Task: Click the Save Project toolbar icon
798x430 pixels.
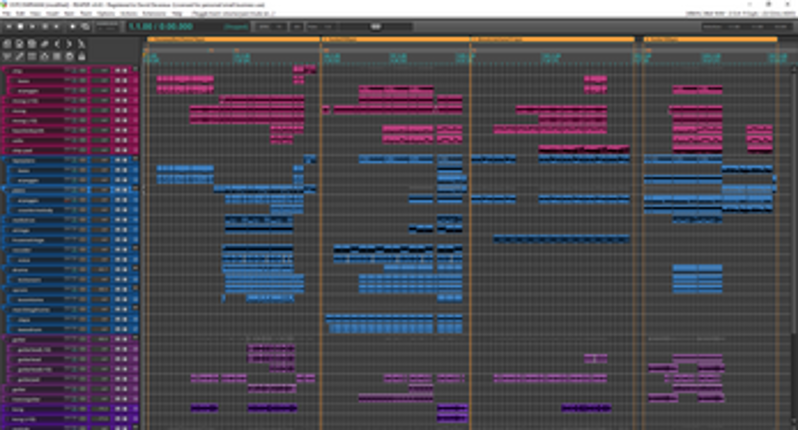Action: (32, 44)
